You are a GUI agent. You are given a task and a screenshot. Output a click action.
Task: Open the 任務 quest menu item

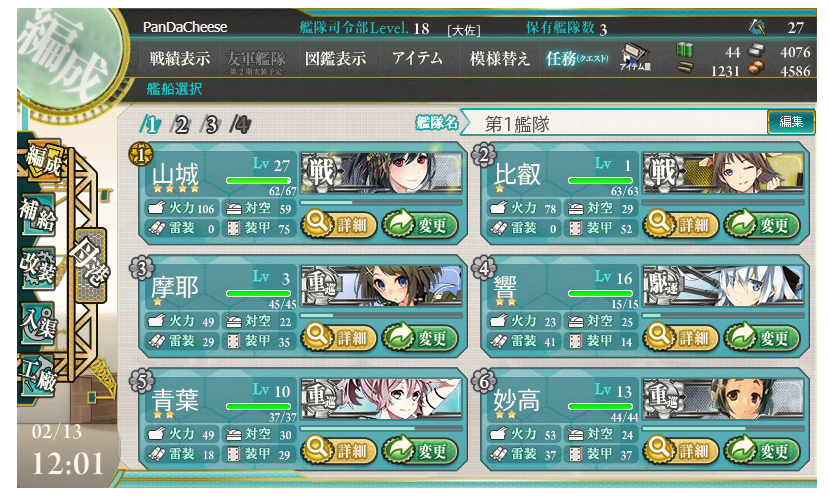click(576, 58)
